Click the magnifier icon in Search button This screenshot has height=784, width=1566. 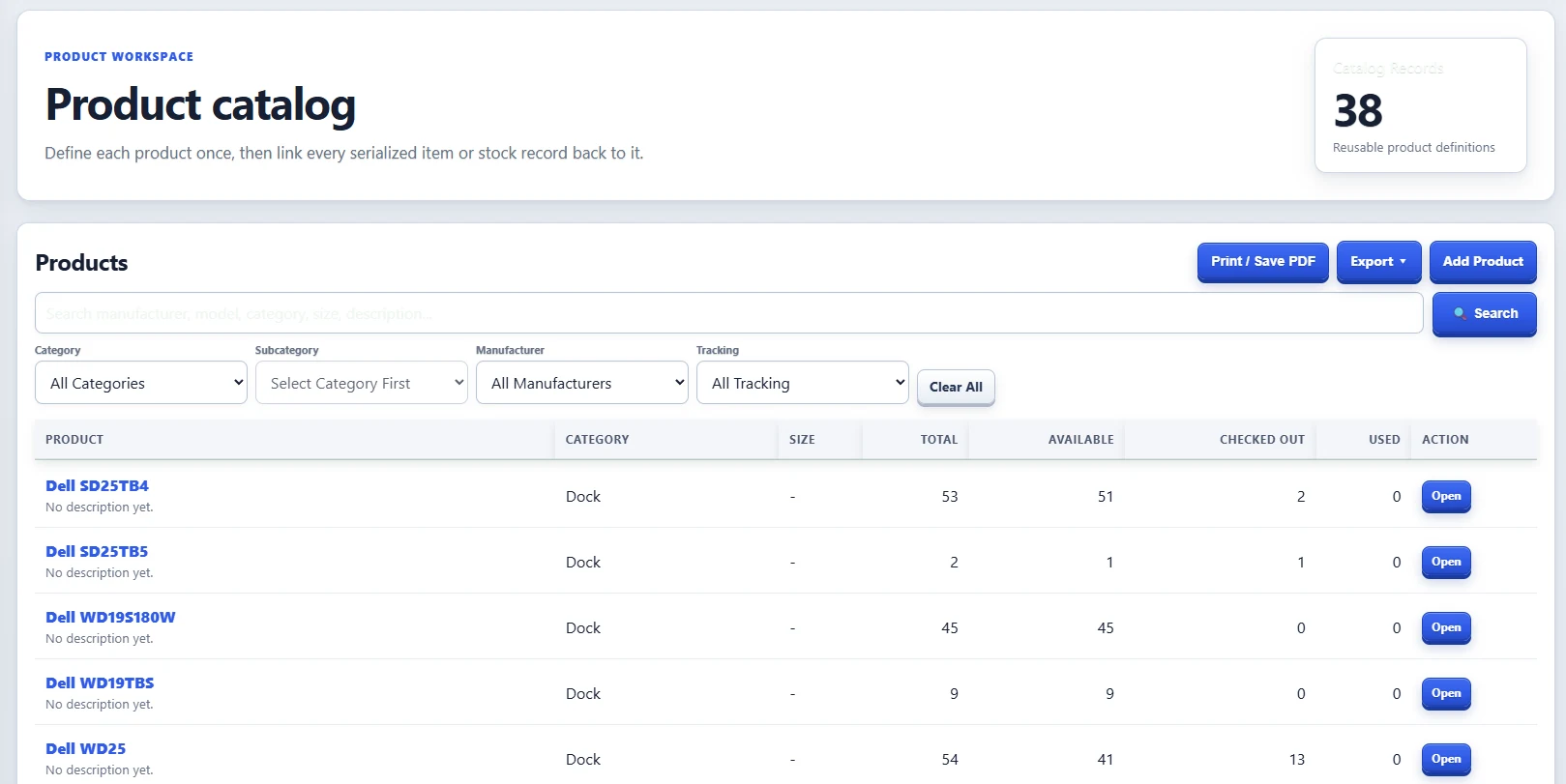pyautogui.click(x=1461, y=314)
